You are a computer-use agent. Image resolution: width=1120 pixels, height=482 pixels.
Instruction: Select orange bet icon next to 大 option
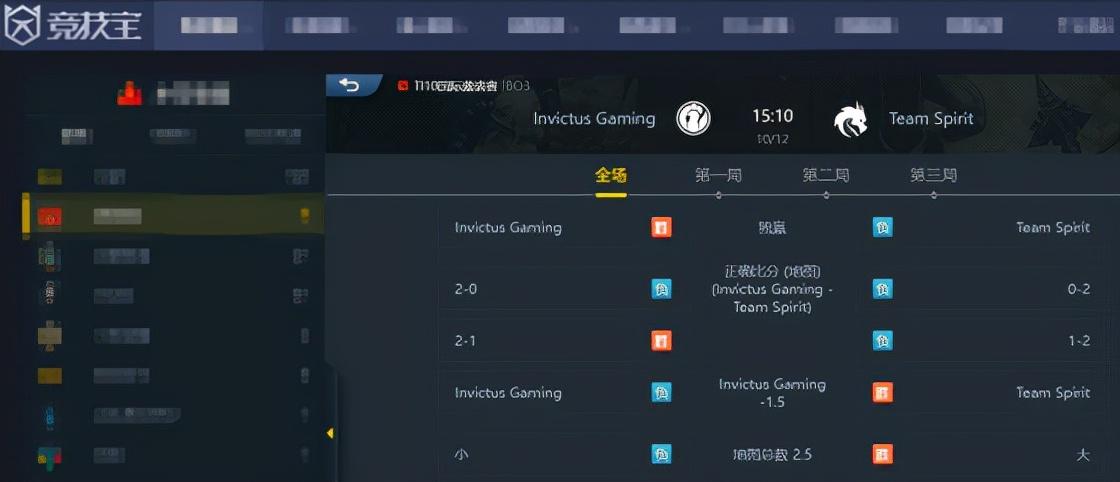click(883, 454)
